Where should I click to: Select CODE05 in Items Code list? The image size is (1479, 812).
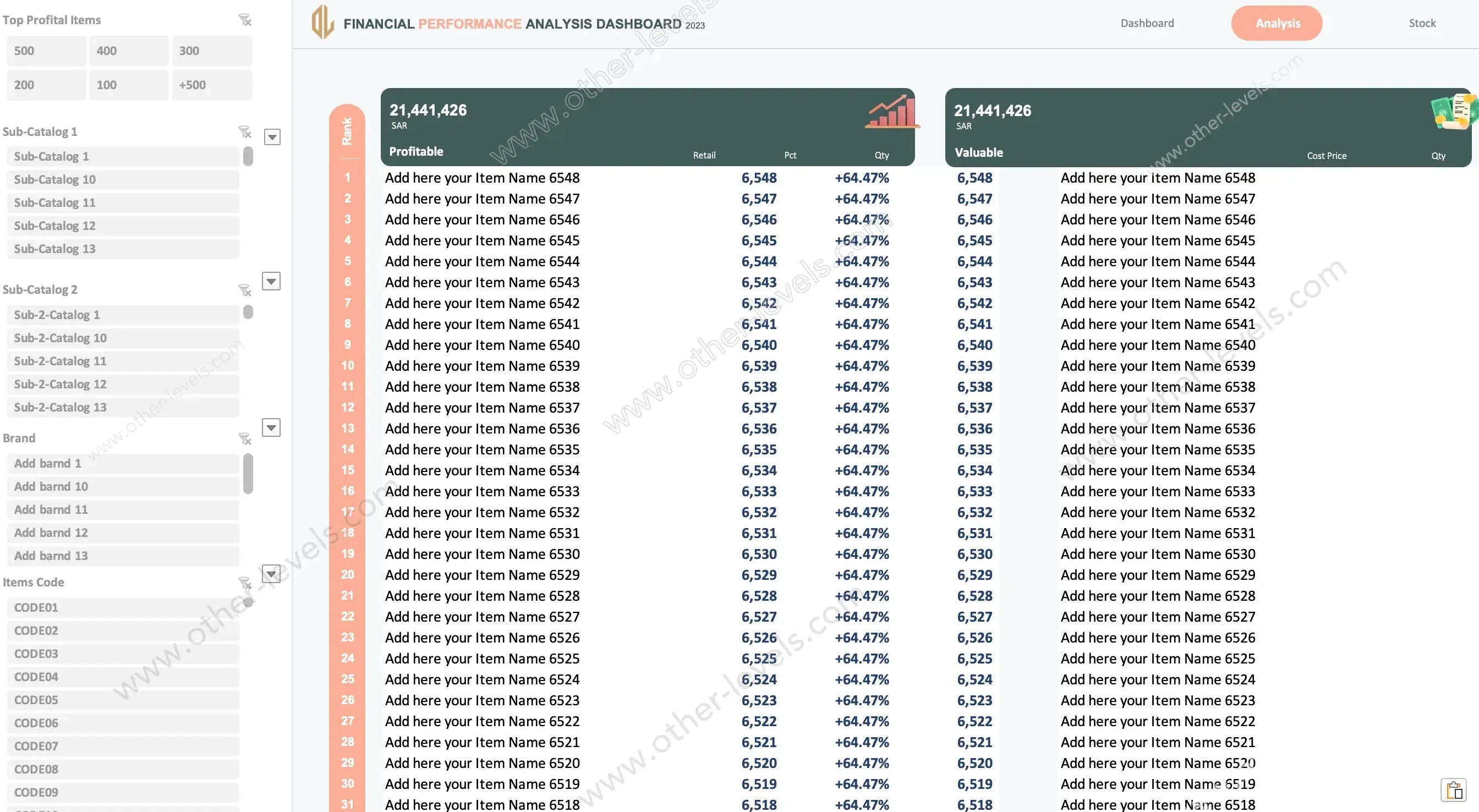point(123,700)
